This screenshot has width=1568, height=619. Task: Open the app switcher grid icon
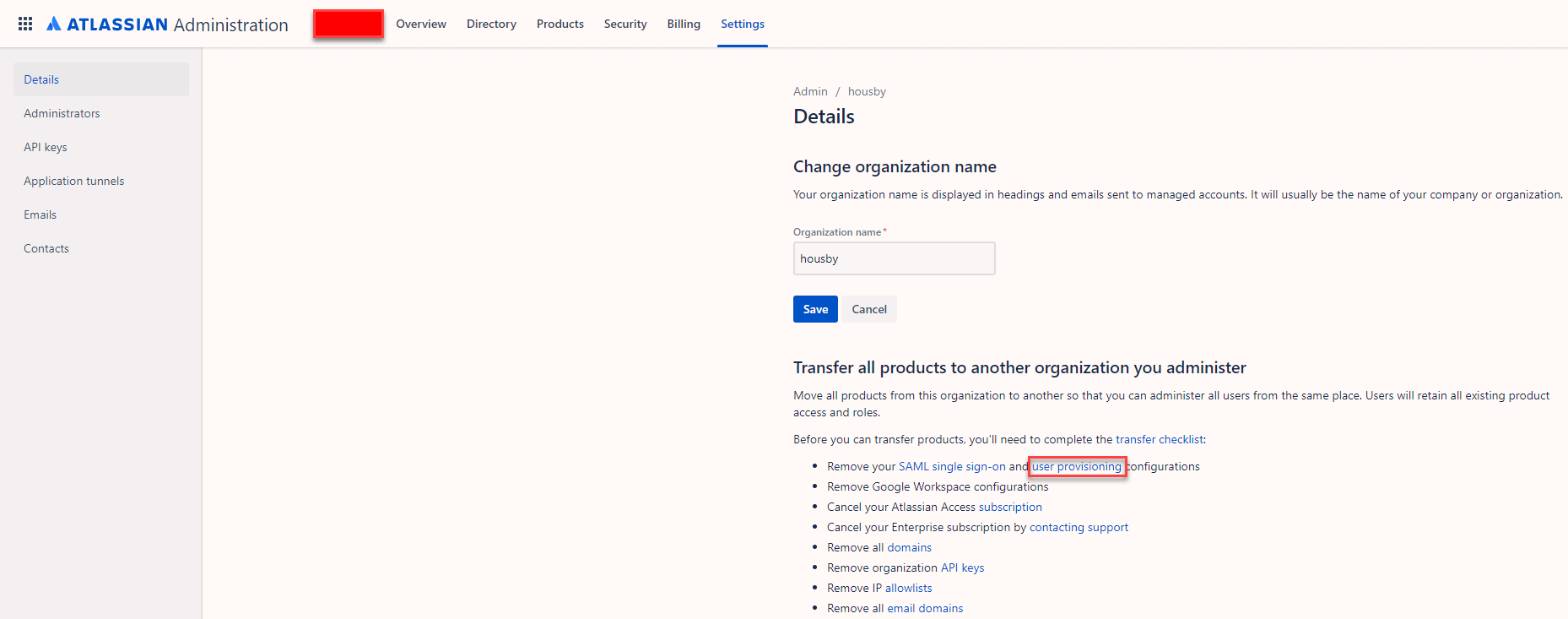pos(25,24)
